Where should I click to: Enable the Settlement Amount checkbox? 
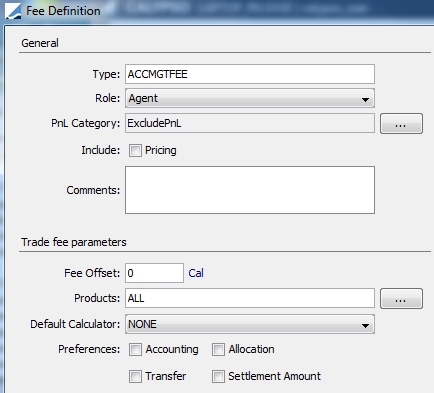tap(218, 377)
